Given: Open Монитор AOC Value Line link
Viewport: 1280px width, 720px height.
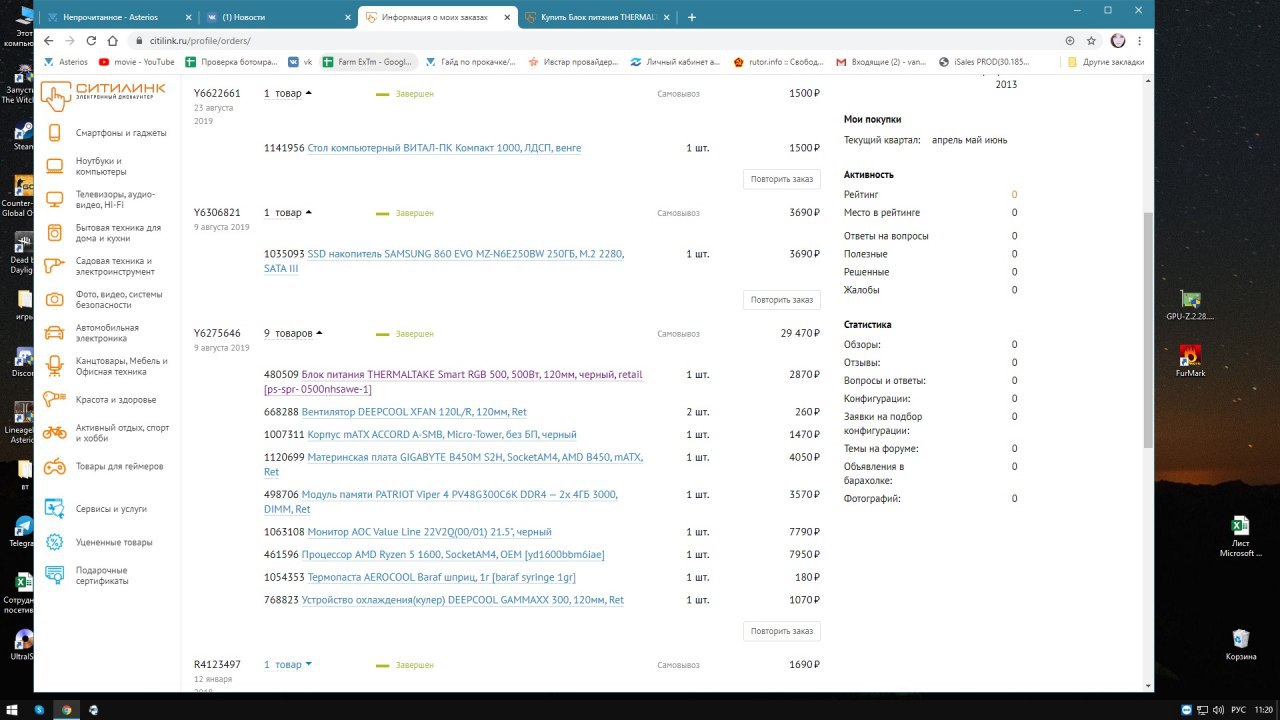Looking at the screenshot, I should point(429,532).
